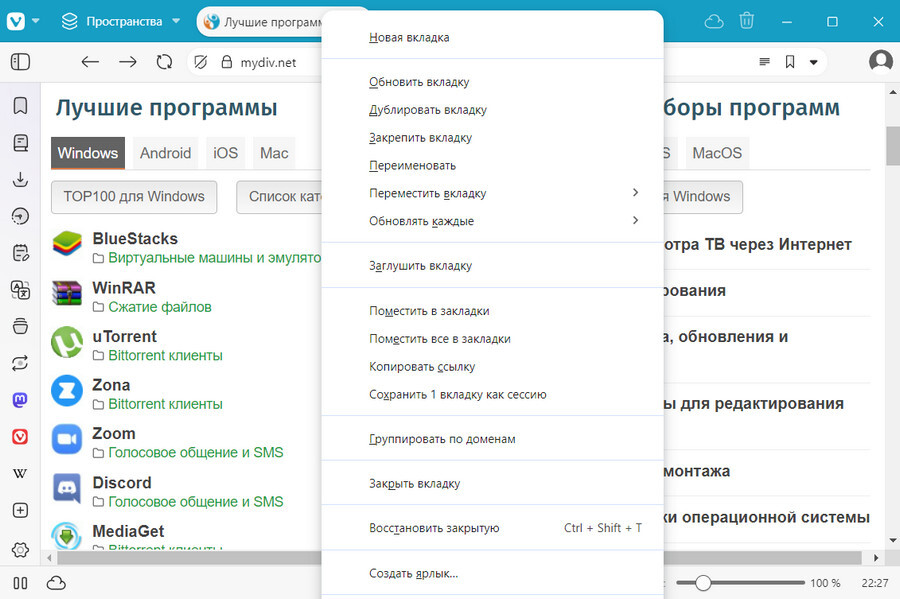Switch to the MacOS tab on right
Image resolution: width=900 pixels, height=599 pixels.
click(717, 153)
